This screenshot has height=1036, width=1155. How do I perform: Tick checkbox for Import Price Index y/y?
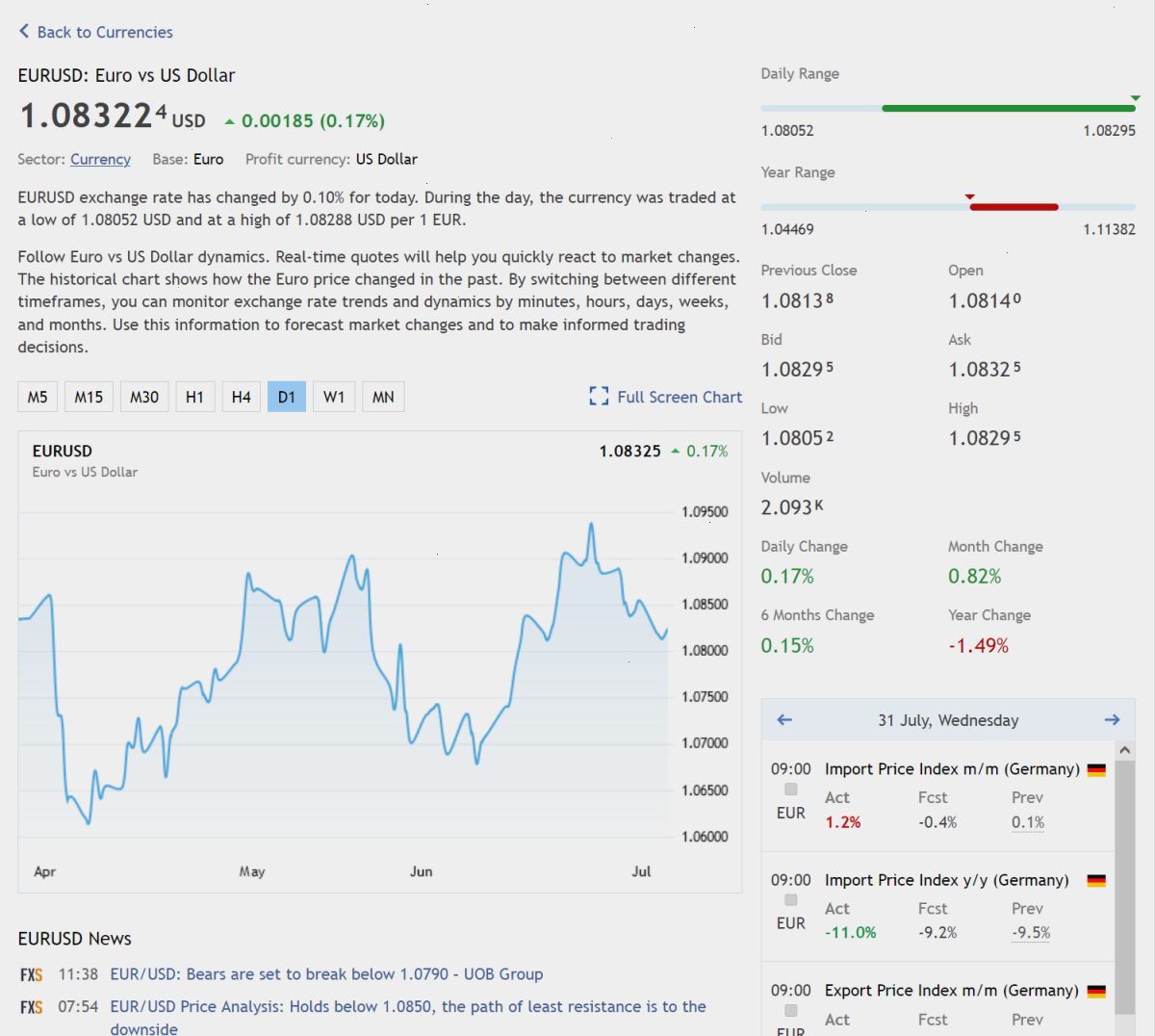791,900
